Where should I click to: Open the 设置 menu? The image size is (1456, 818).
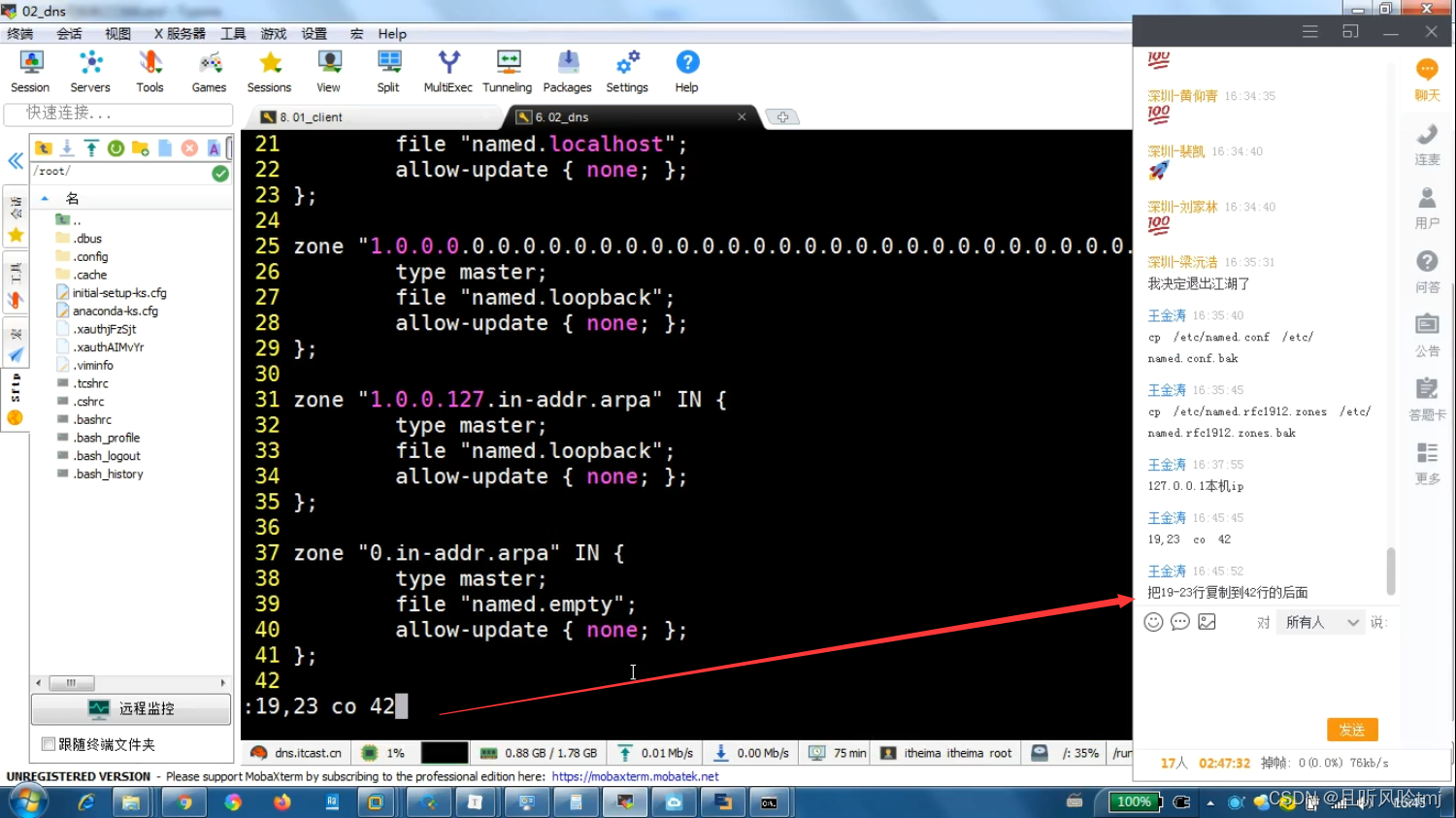point(314,34)
